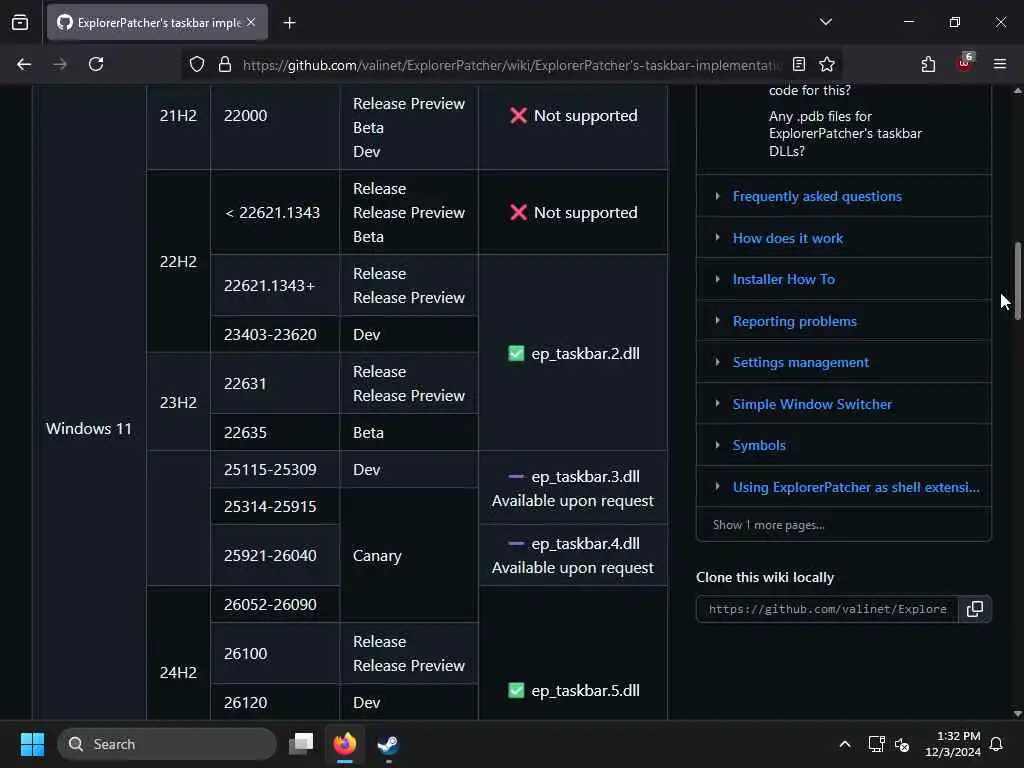
Task: Open the clock showing 1:32 PM
Action: click(x=953, y=744)
